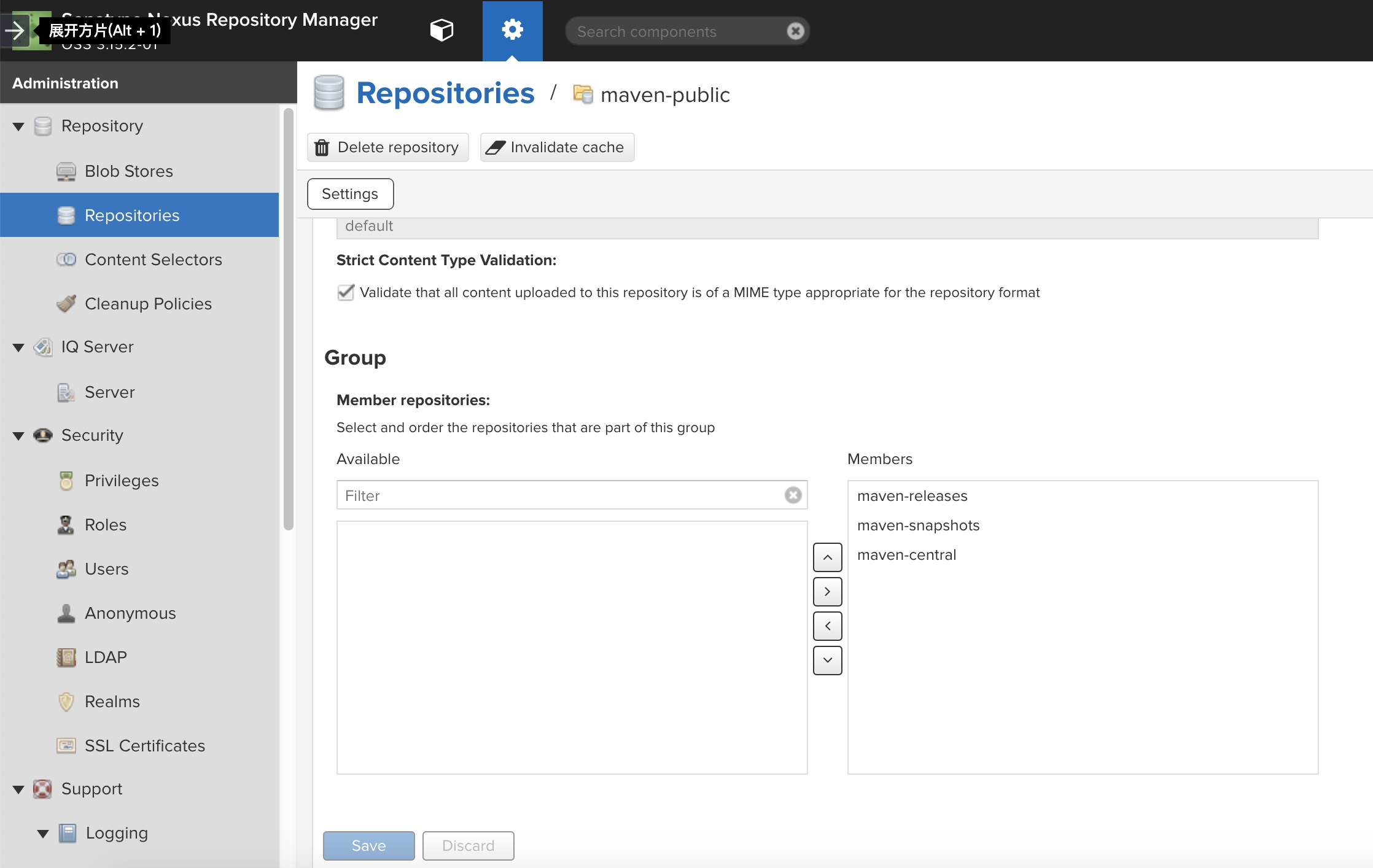The width and height of the screenshot is (1373, 868).
Task: Open the Browse cube icon
Action: [441, 30]
